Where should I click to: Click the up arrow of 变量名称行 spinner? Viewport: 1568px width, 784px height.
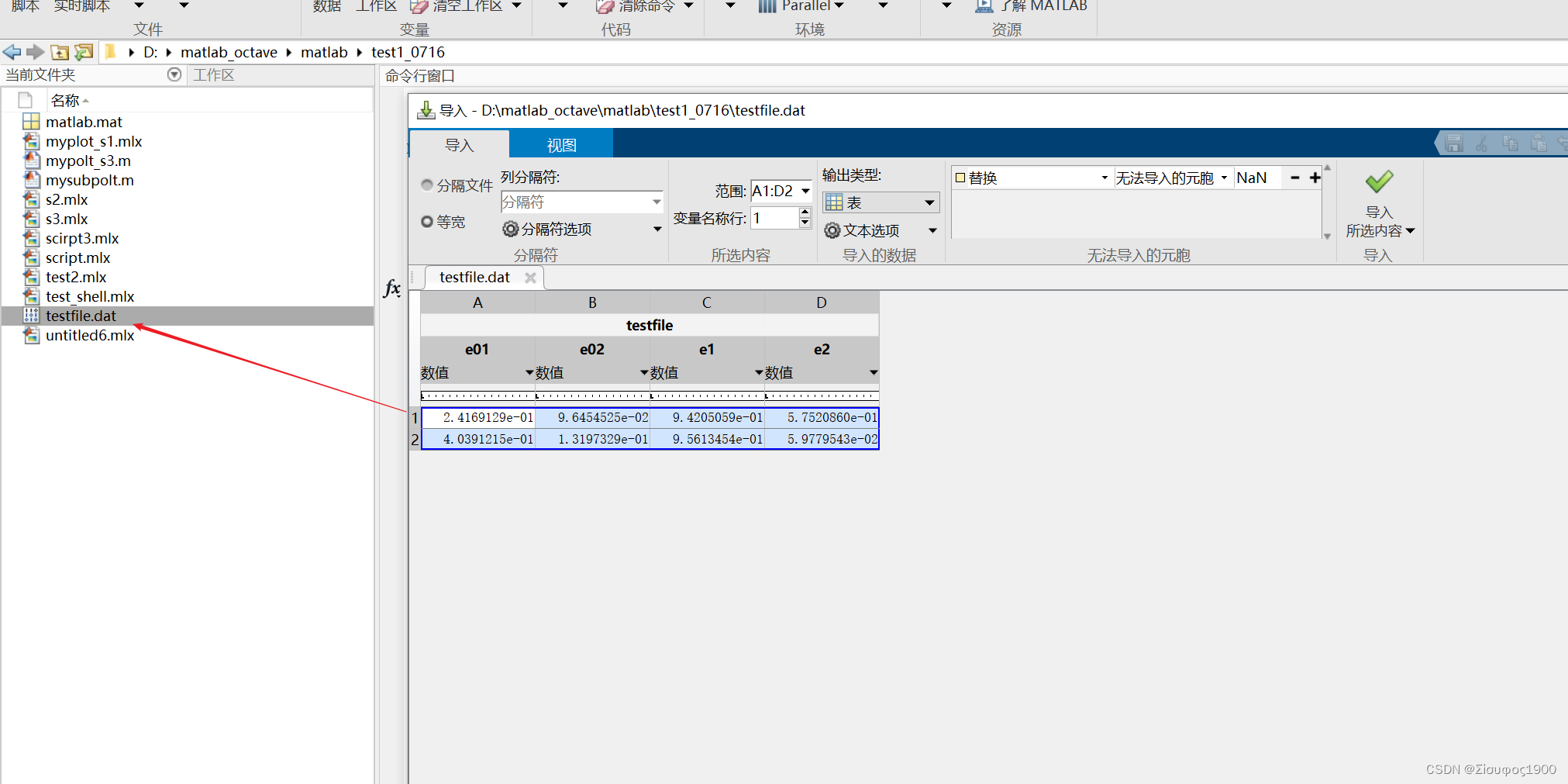pos(805,213)
